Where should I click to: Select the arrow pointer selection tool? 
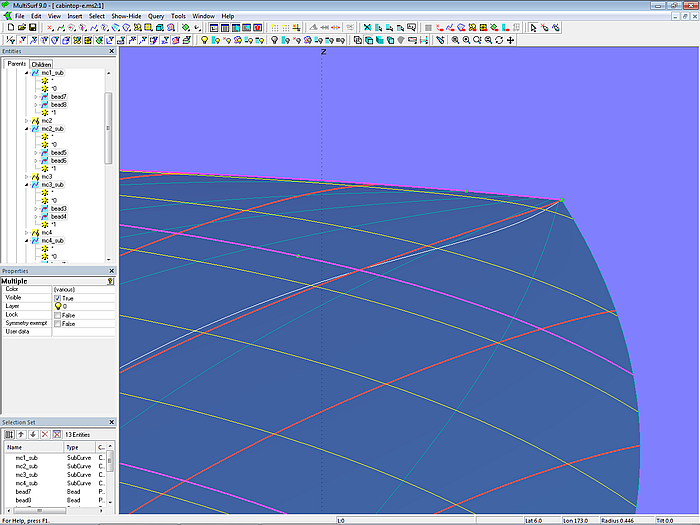pyautogui.click(x=533, y=27)
